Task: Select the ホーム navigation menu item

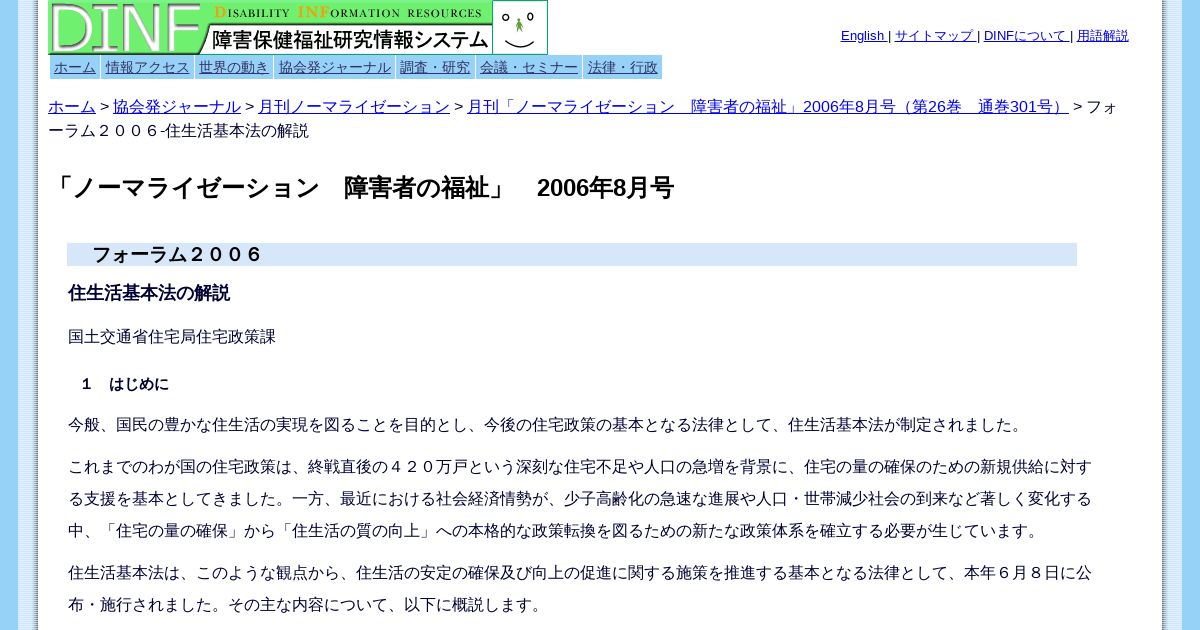Action: [x=75, y=67]
